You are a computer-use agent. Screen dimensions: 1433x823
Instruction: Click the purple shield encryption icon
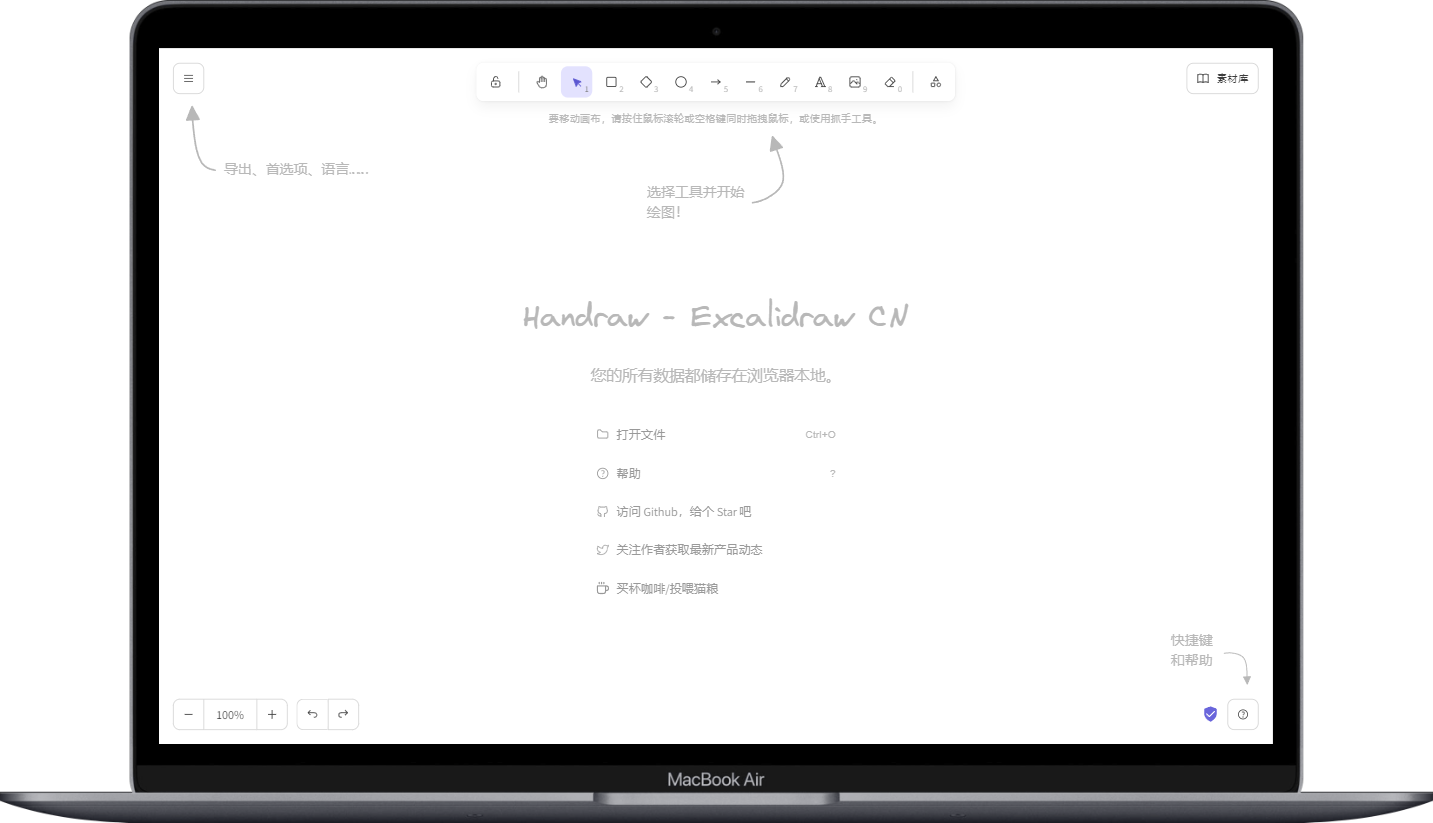(x=1210, y=714)
